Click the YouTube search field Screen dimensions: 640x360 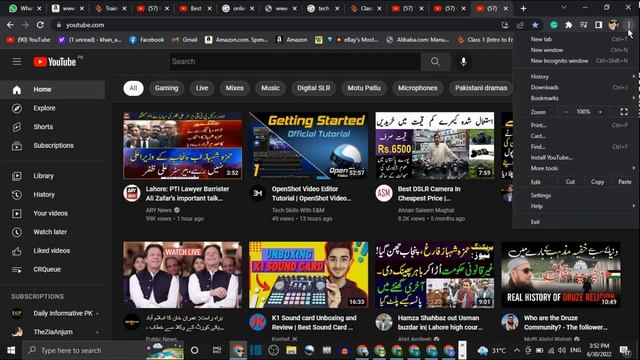click(x=295, y=62)
